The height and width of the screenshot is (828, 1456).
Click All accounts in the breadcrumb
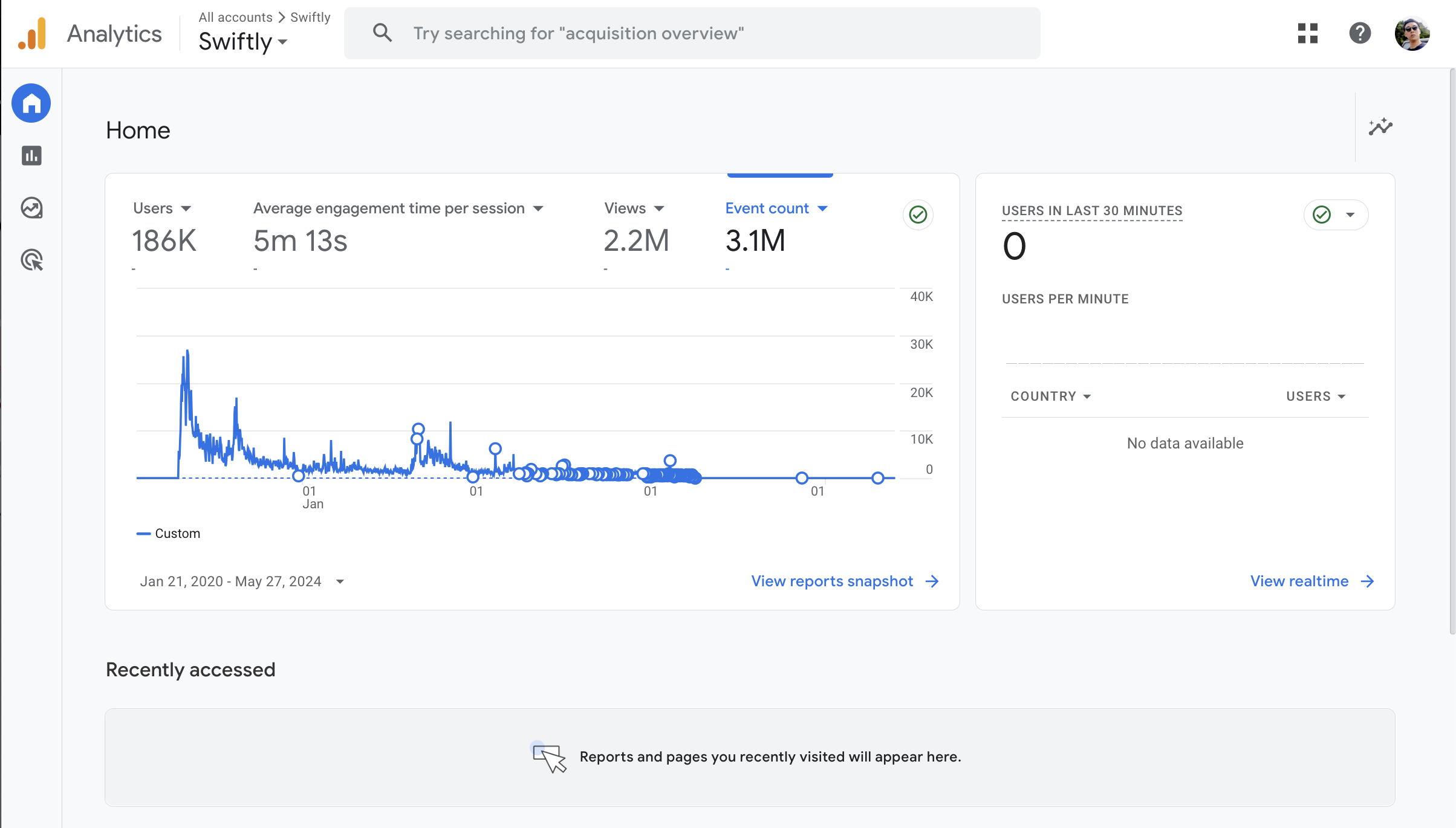pos(236,17)
